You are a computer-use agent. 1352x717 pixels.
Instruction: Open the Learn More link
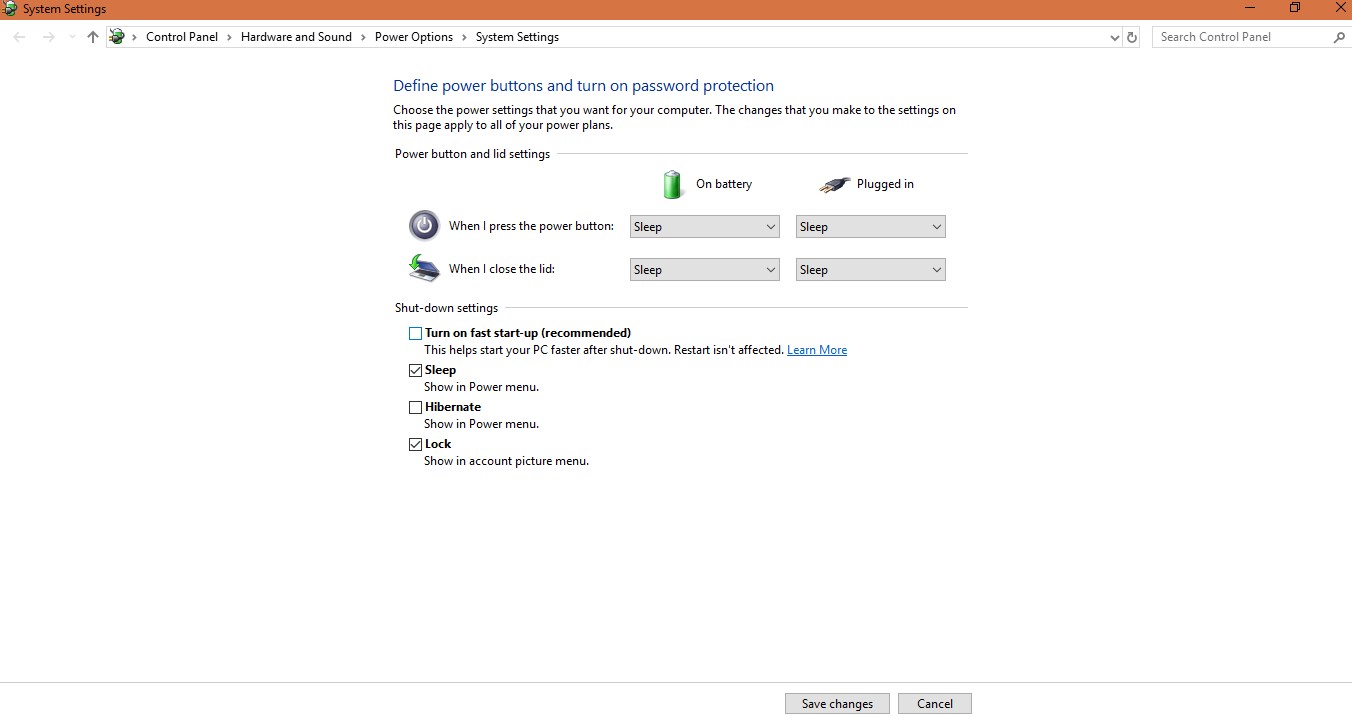pyautogui.click(x=817, y=350)
